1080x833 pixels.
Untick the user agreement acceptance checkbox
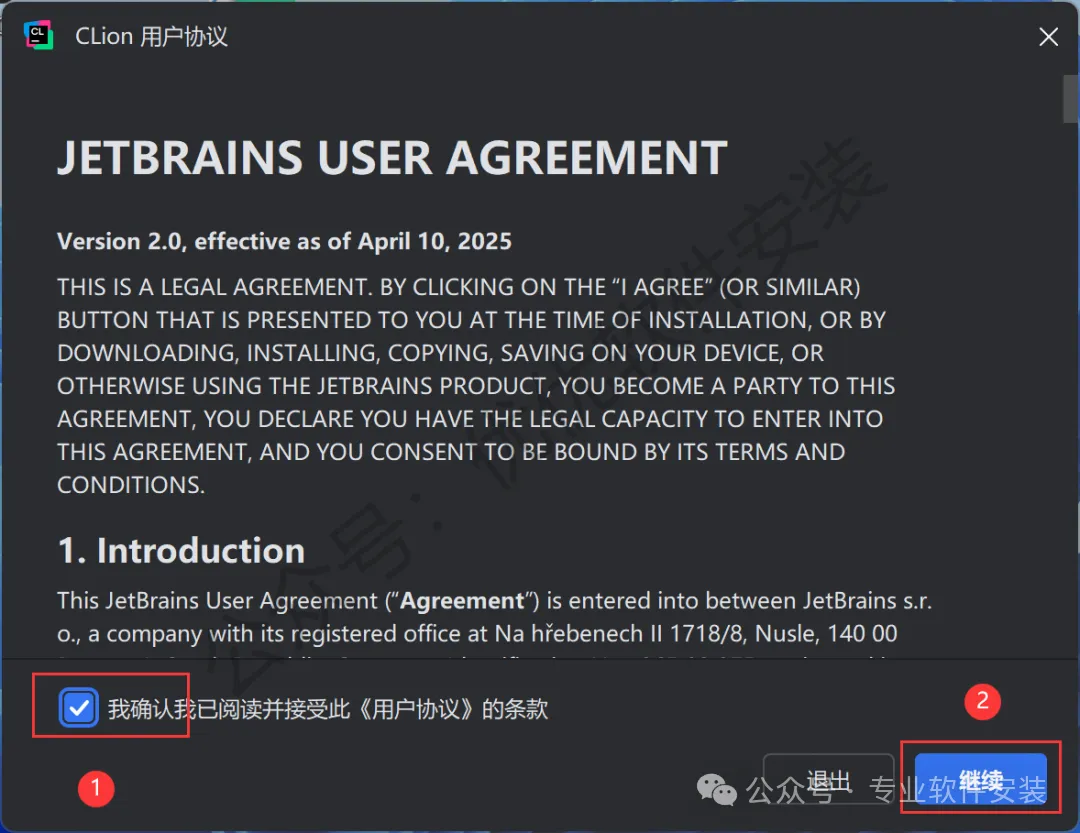click(79, 707)
